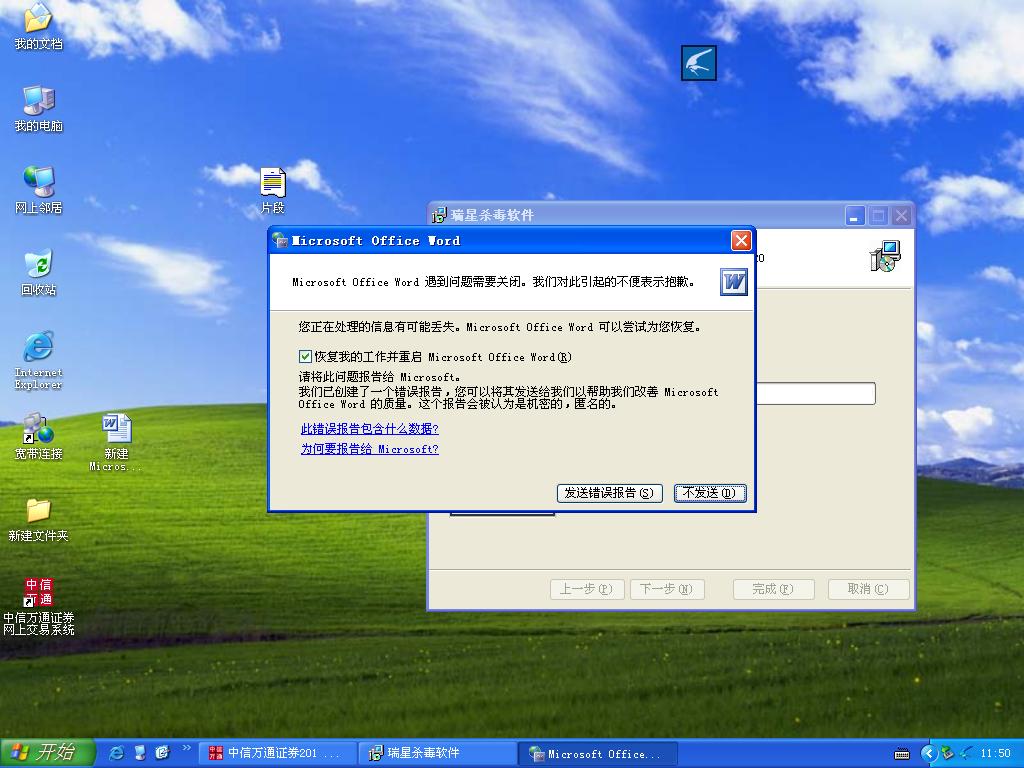This screenshot has height=768, width=1024.
Task: Click the shield tray icon
Action: point(947,754)
